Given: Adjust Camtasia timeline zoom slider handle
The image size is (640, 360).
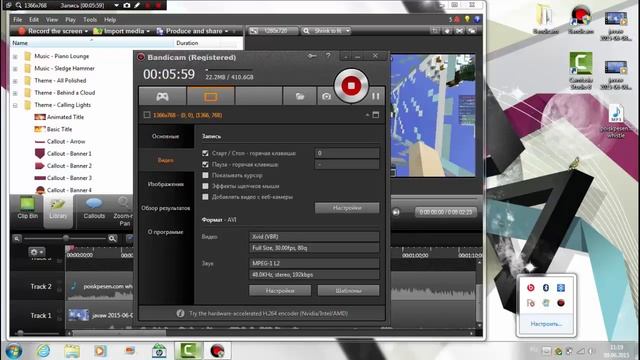Looking at the screenshot, I should click(x=66, y=238).
